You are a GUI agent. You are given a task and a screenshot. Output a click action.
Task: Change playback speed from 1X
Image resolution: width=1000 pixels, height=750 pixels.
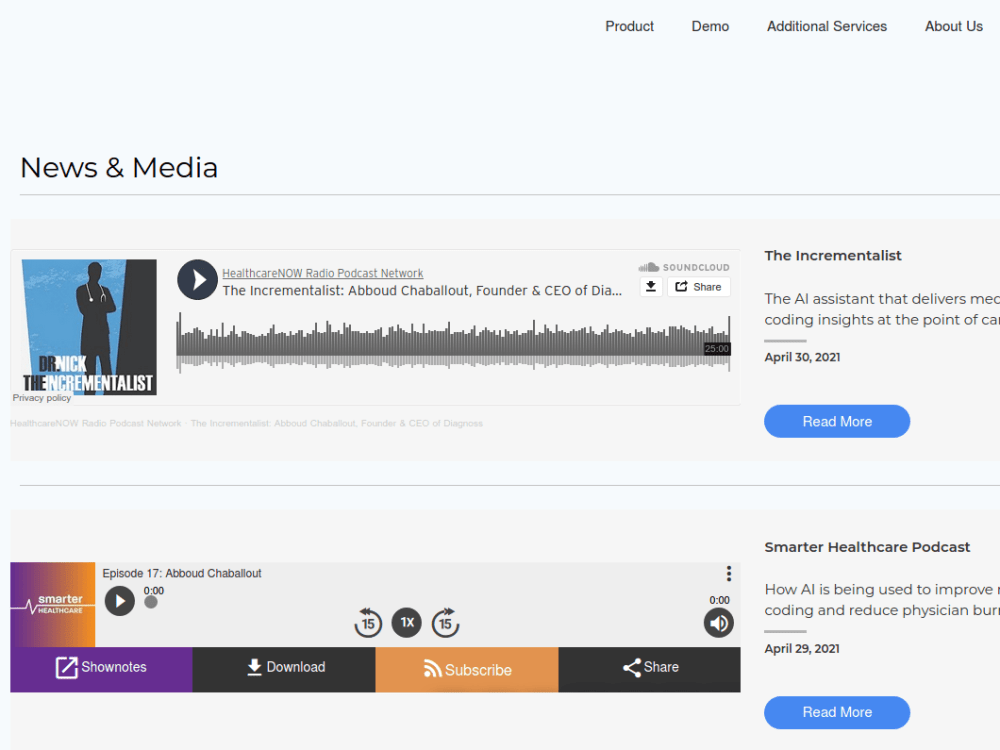click(x=407, y=622)
